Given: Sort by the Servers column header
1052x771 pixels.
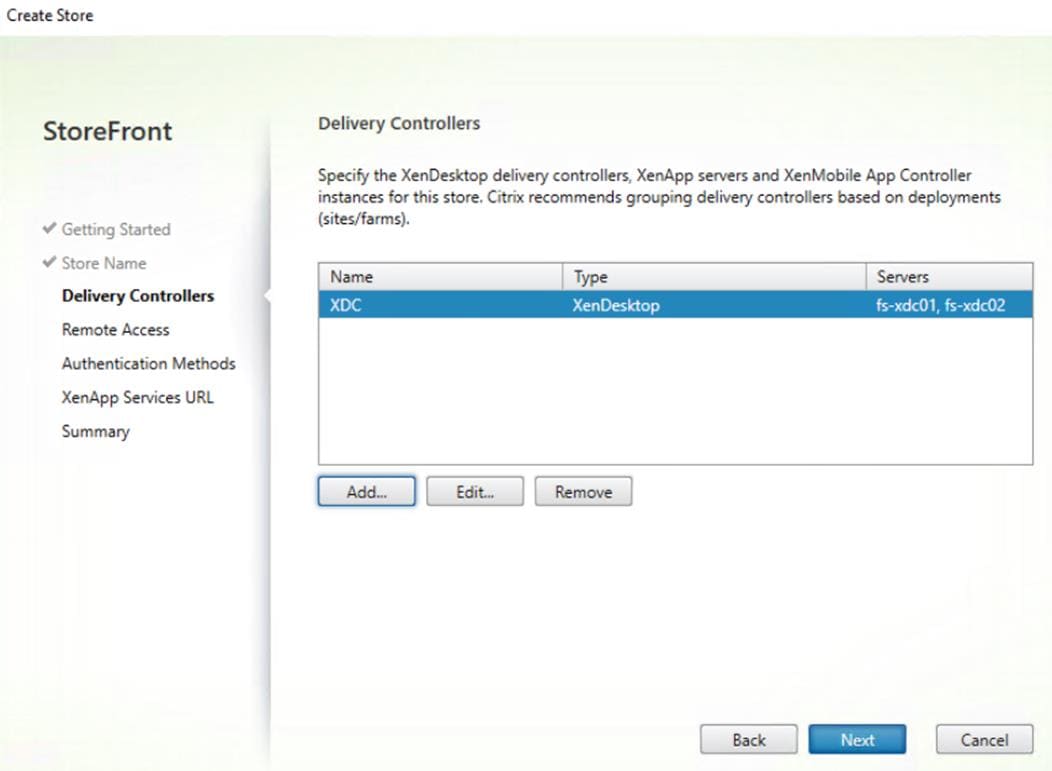Looking at the screenshot, I should click(x=949, y=276).
